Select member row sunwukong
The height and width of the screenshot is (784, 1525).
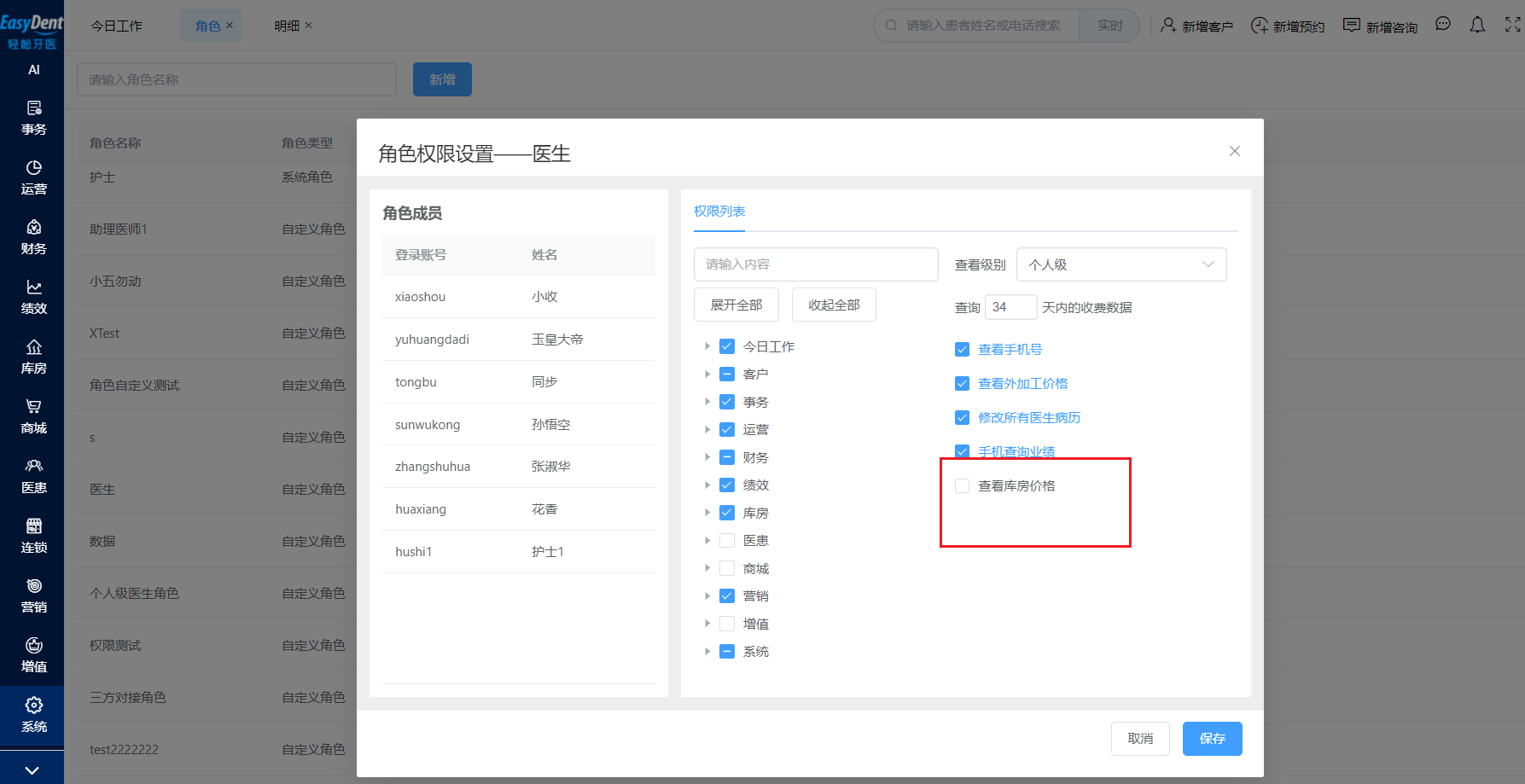coord(519,424)
